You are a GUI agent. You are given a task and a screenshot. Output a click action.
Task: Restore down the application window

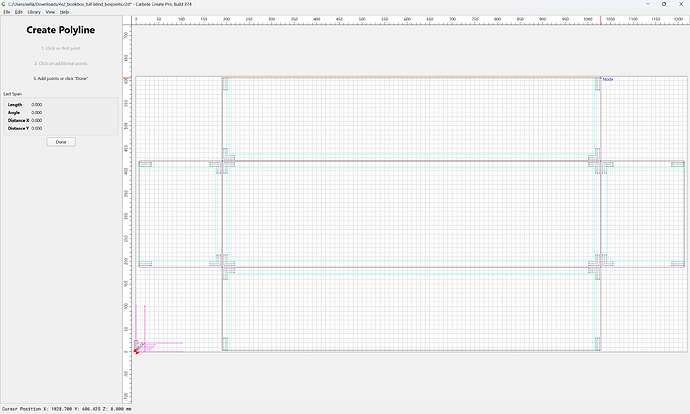(664, 4)
